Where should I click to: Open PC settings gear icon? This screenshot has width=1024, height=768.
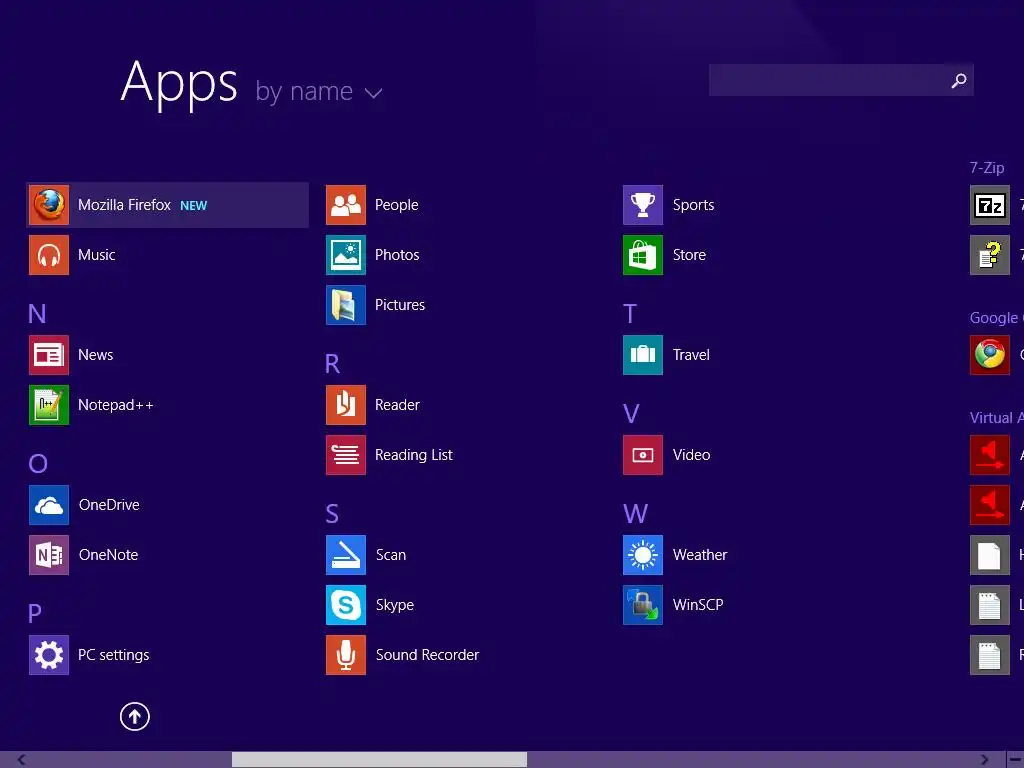[49, 655]
